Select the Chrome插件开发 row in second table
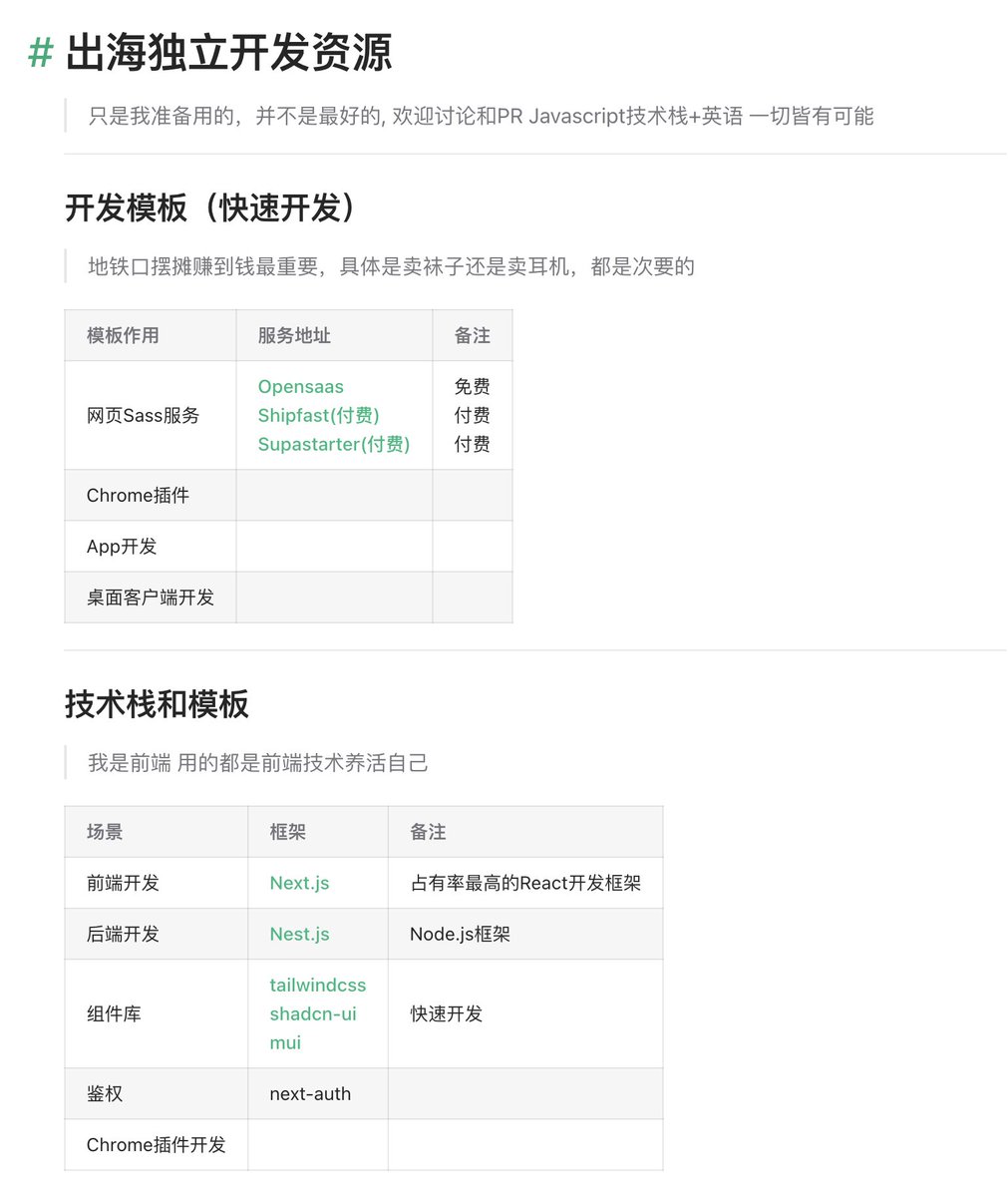 pyautogui.click(x=156, y=1144)
